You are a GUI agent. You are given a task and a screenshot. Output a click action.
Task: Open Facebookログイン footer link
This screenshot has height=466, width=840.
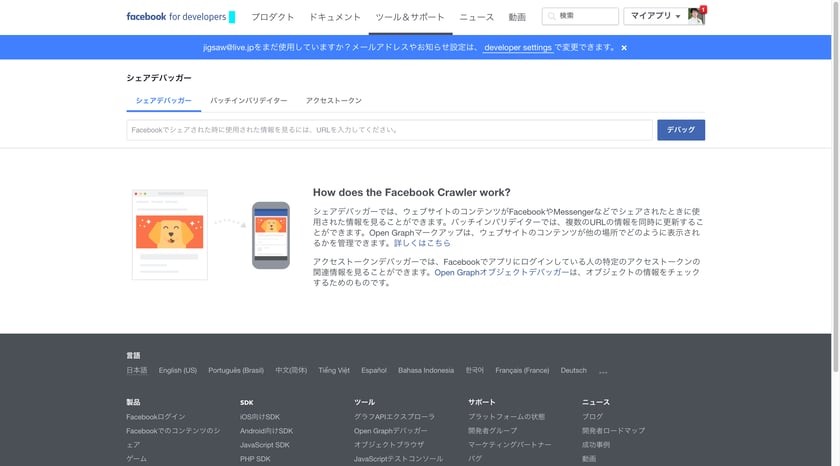[156, 417]
